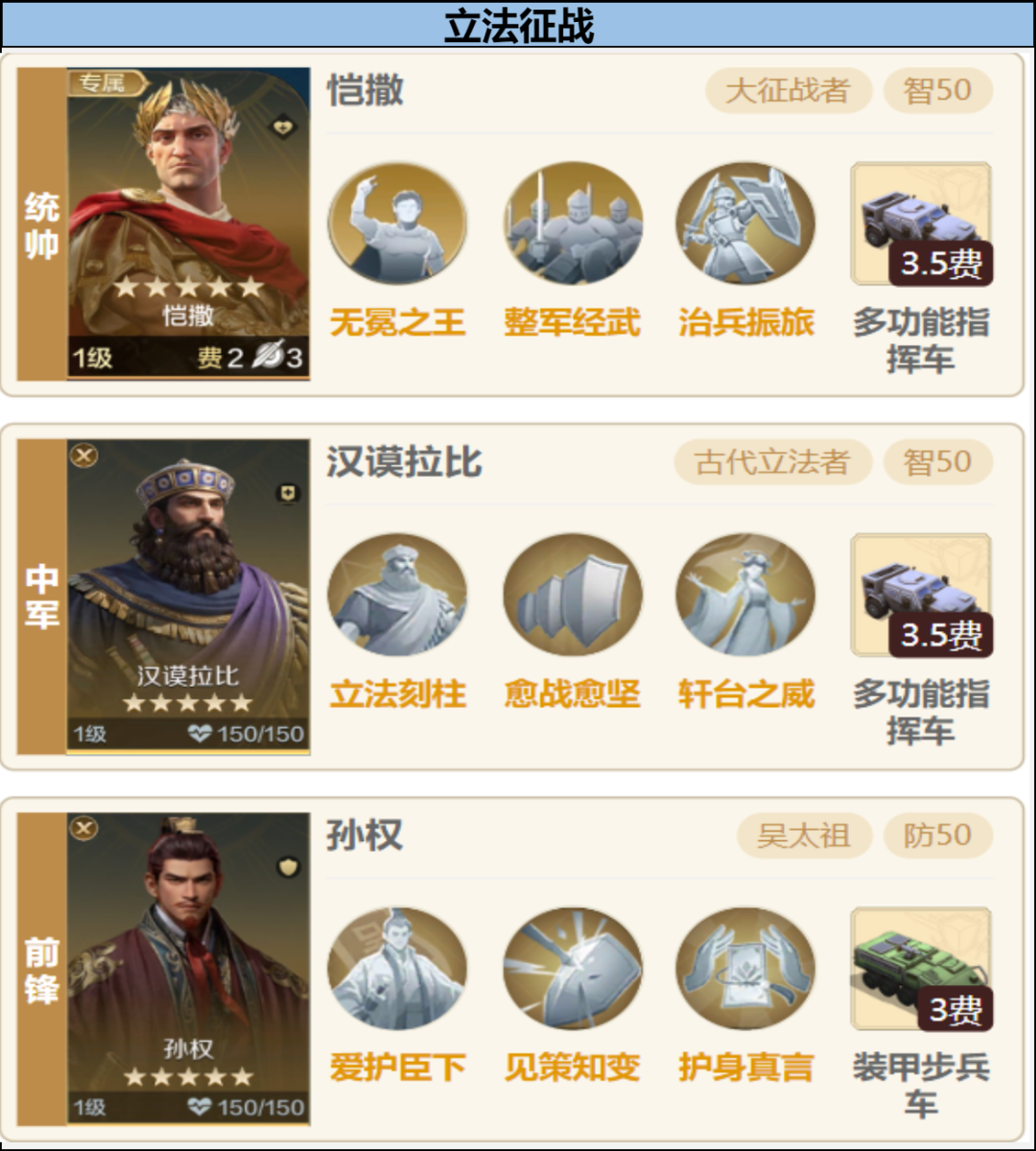Remove 汉谟拉比 with the X badge
The height and width of the screenshot is (1151, 1036).
(84, 456)
